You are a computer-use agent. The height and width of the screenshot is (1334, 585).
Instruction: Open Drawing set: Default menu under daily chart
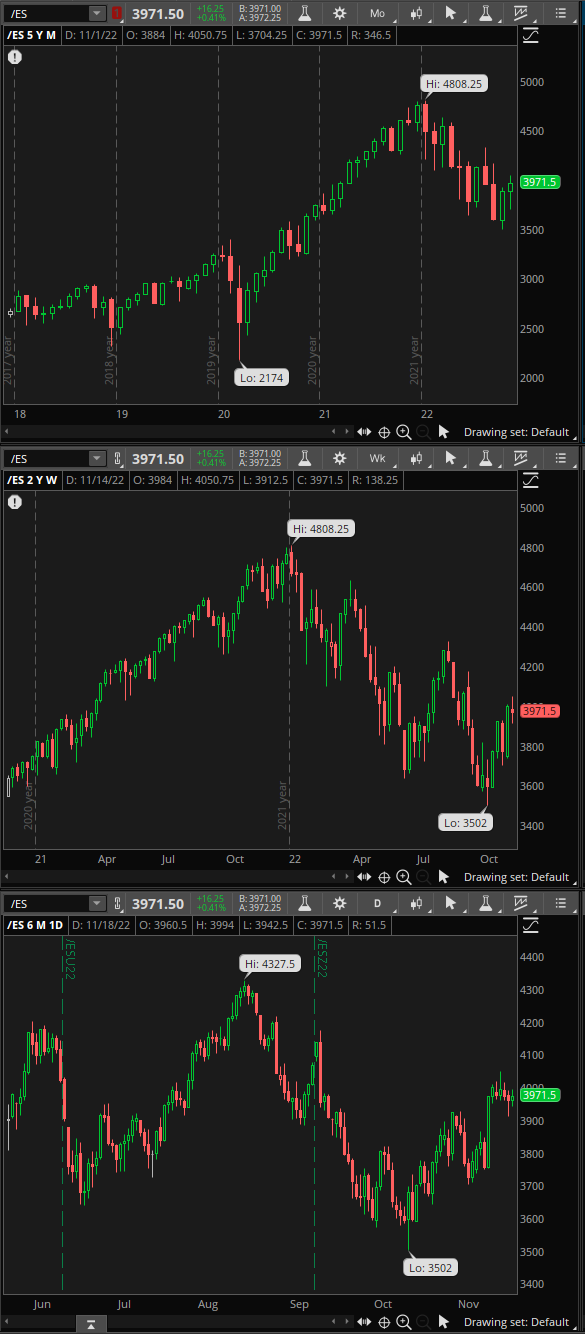tap(516, 1322)
